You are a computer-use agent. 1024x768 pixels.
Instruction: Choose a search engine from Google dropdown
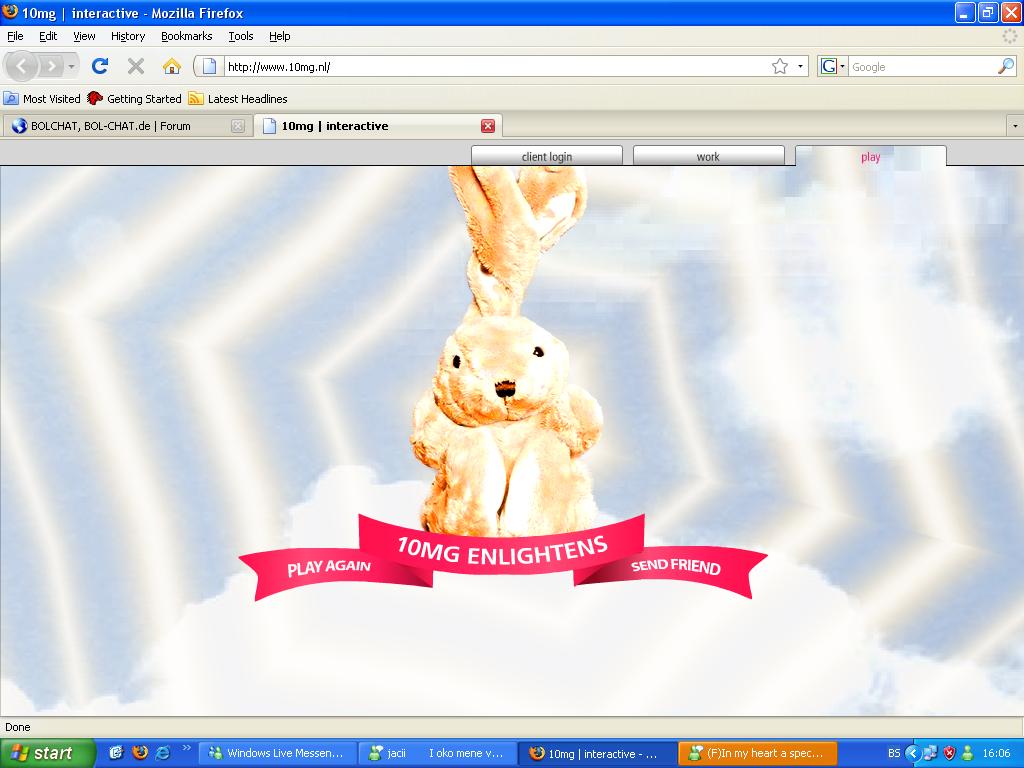(x=833, y=66)
